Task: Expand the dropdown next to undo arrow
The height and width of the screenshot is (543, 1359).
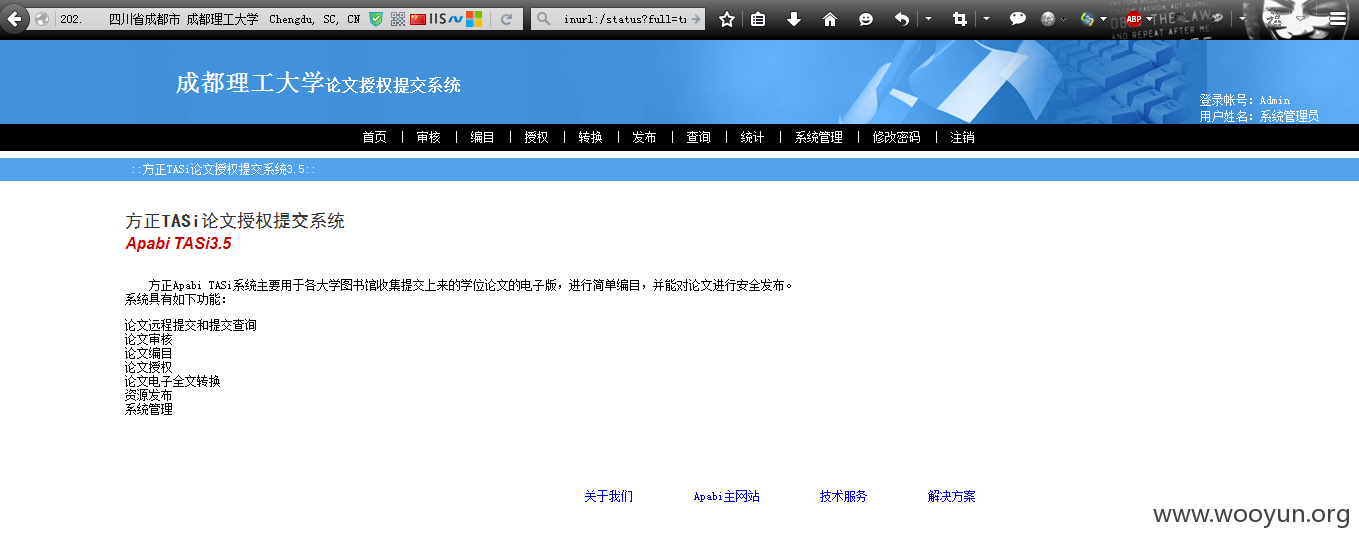Action: (928, 19)
